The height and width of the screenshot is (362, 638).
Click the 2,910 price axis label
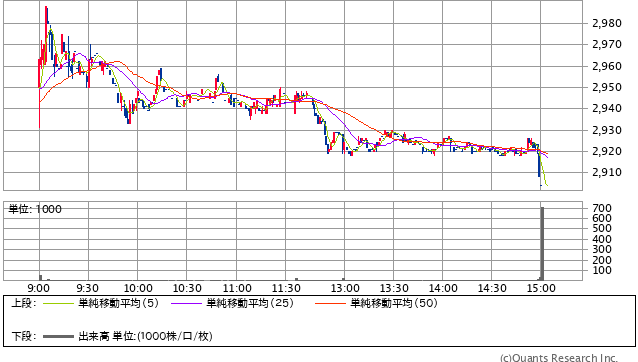pos(607,172)
